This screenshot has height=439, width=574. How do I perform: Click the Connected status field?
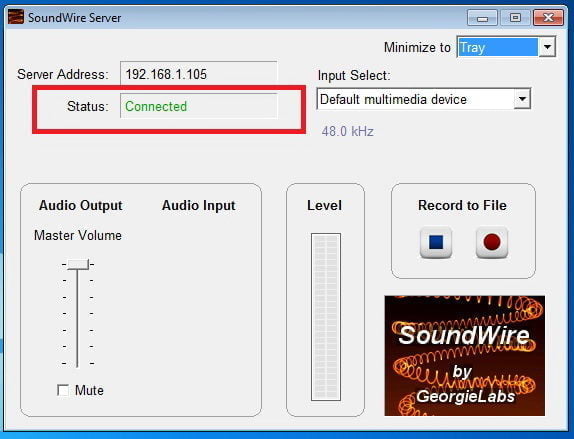pyautogui.click(x=198, y=106)
